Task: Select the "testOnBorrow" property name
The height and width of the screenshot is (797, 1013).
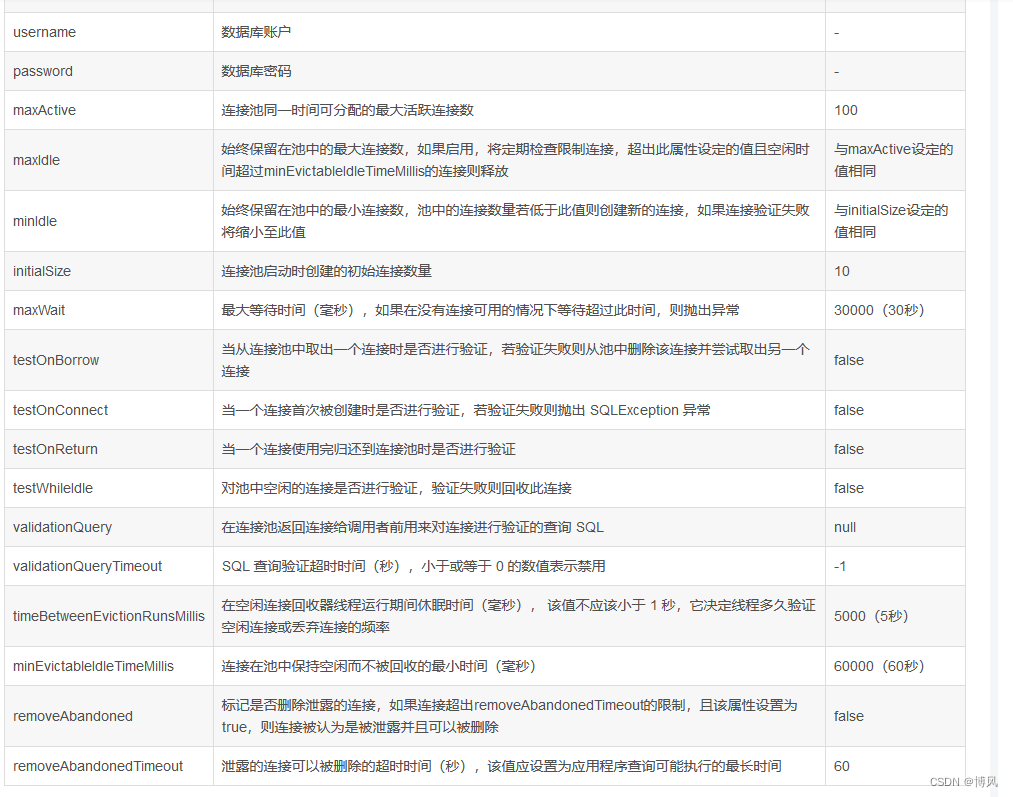Action: [x=56, y=360]
